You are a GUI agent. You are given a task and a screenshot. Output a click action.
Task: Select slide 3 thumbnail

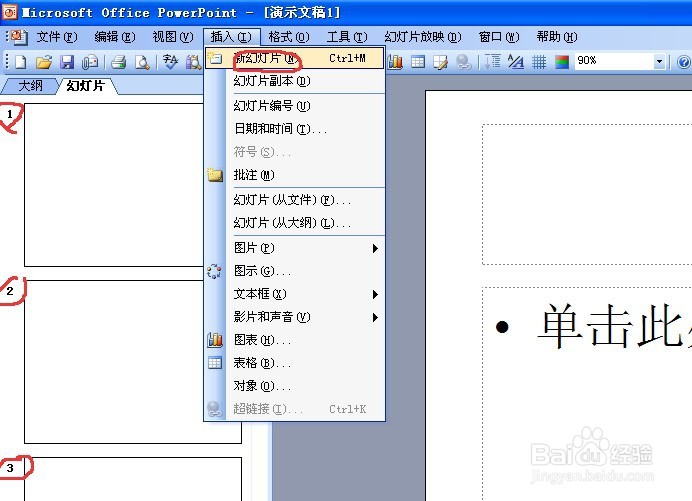(x=133, y=479)
